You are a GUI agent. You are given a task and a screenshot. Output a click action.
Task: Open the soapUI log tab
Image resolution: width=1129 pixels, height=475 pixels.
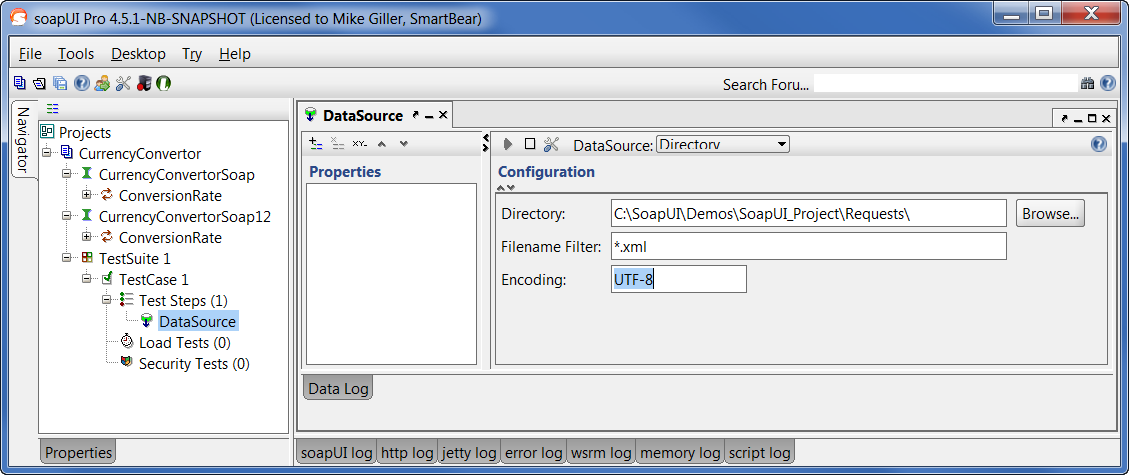[337, 453]
